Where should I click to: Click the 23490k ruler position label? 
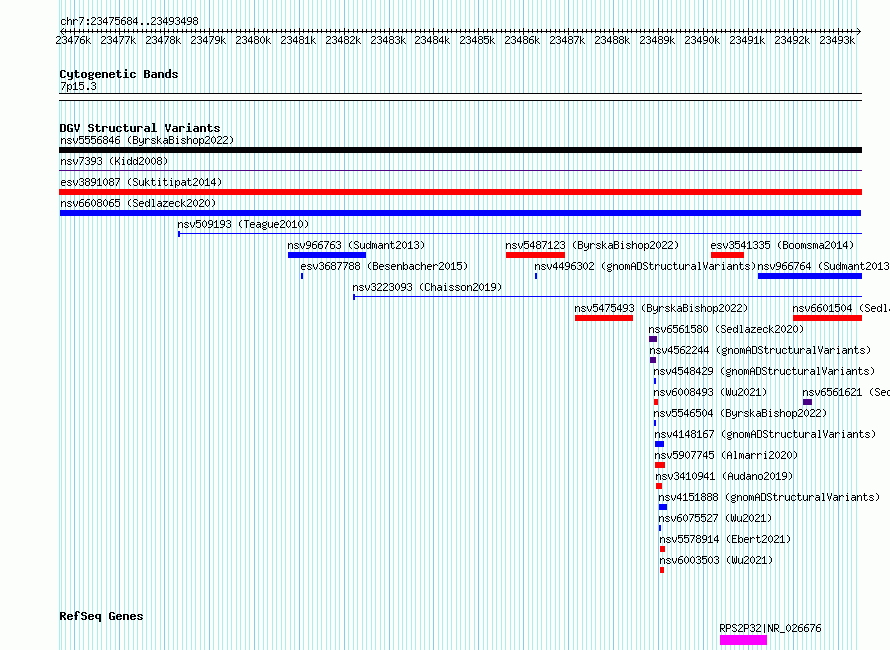702,40
